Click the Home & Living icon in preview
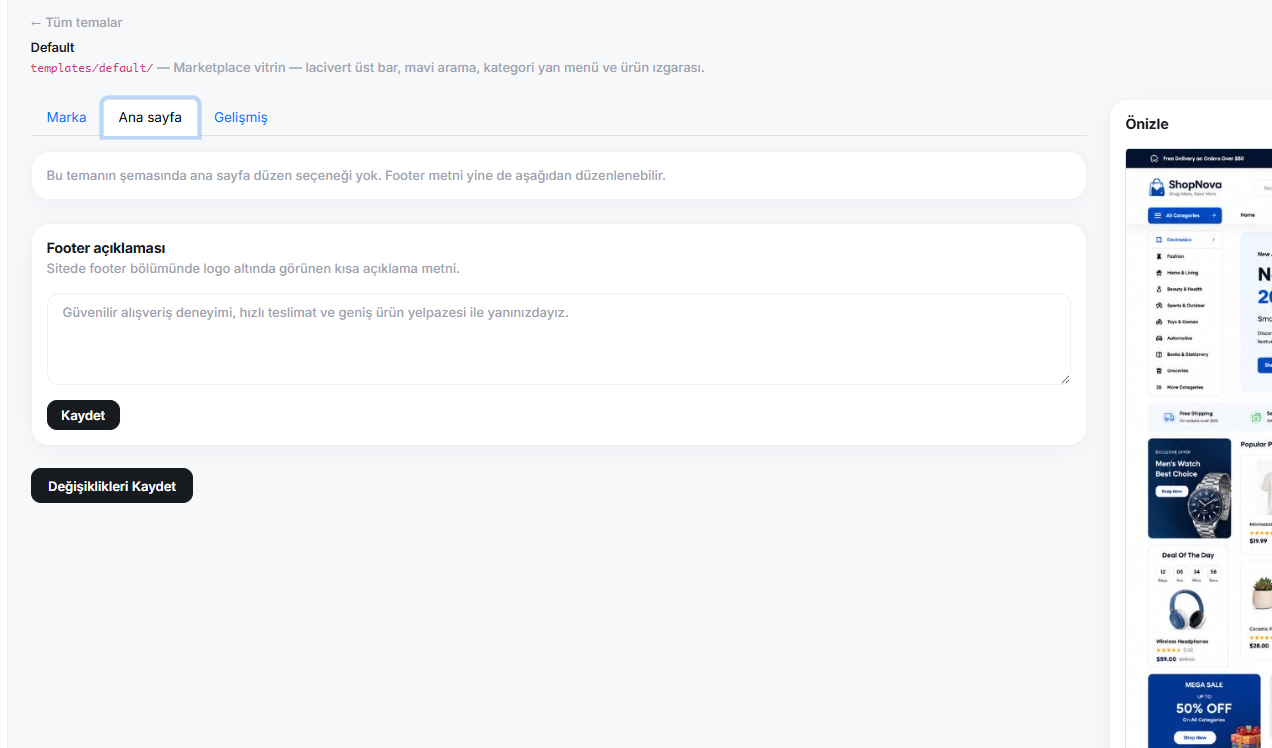The image size is (1272, 748). [1159, 273]
